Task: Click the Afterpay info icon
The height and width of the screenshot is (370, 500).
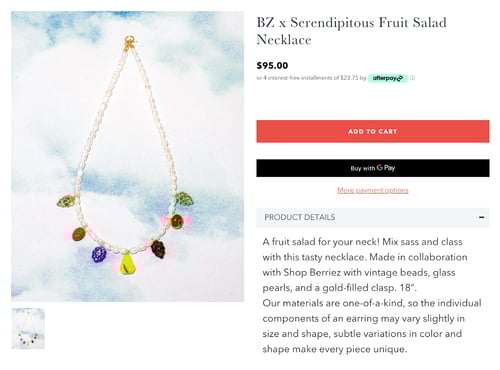Action: 413,78
